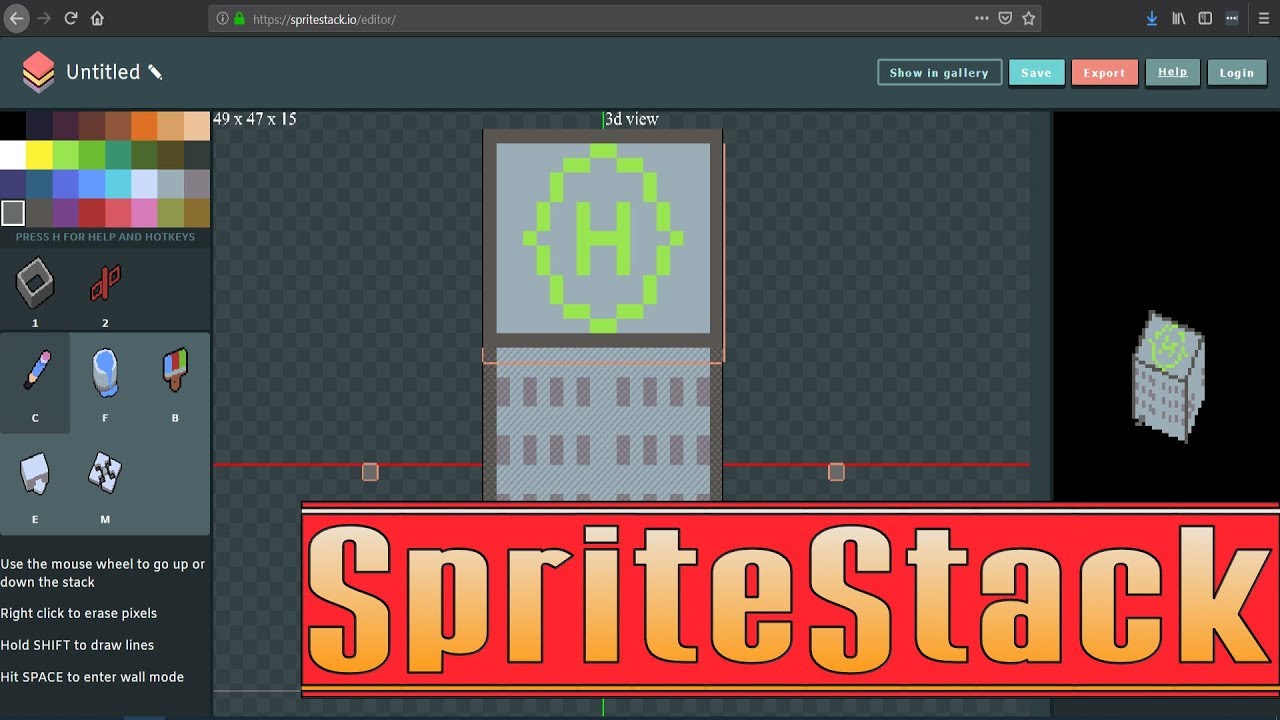Click the 3d view building preview

pos(1168,376)
